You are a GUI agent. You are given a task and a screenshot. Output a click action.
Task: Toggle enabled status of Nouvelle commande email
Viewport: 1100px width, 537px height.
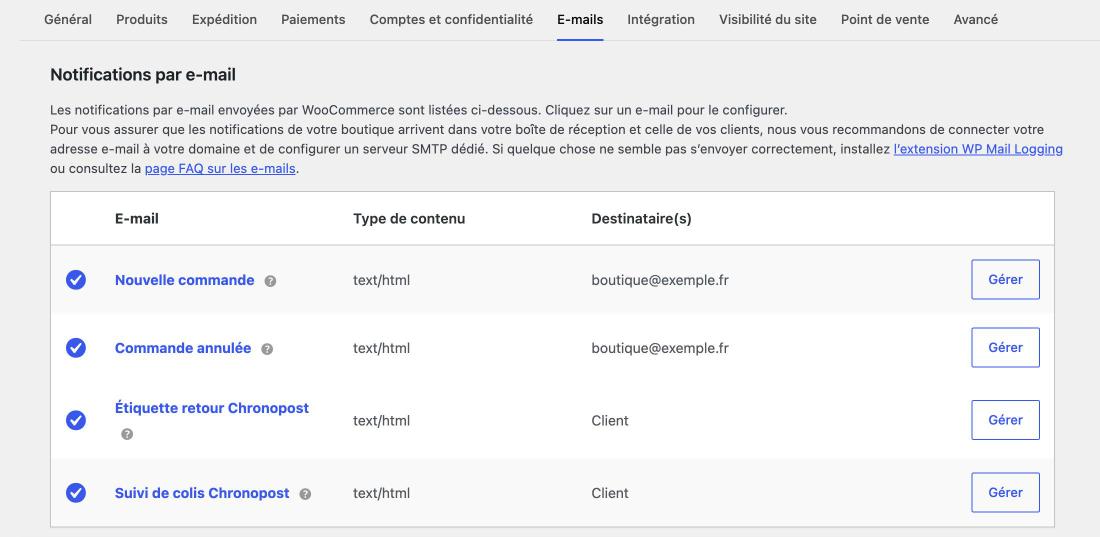76,280
